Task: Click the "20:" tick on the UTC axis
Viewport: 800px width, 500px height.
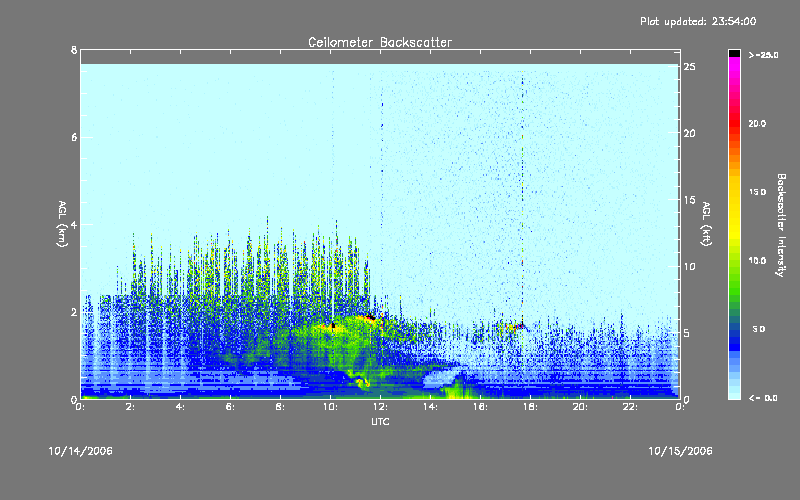Action: (581, 407)
